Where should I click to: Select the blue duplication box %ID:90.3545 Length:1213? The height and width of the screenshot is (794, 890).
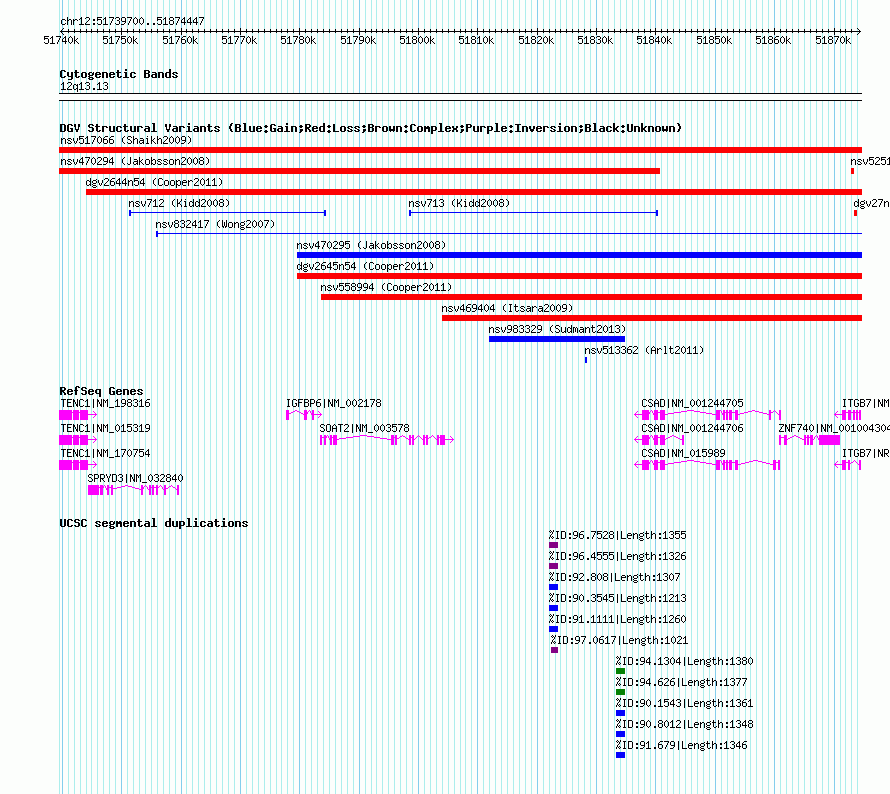point(553,608)
